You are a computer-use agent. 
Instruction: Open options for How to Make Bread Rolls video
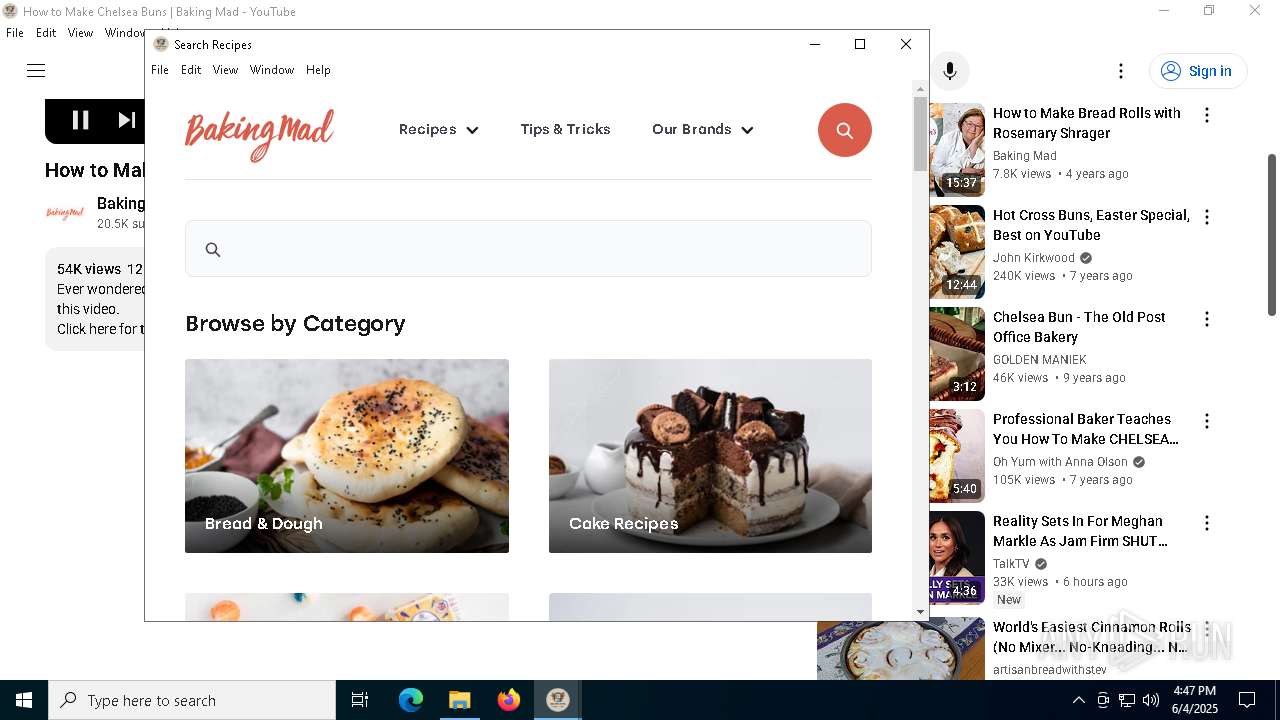point(1207,115)
